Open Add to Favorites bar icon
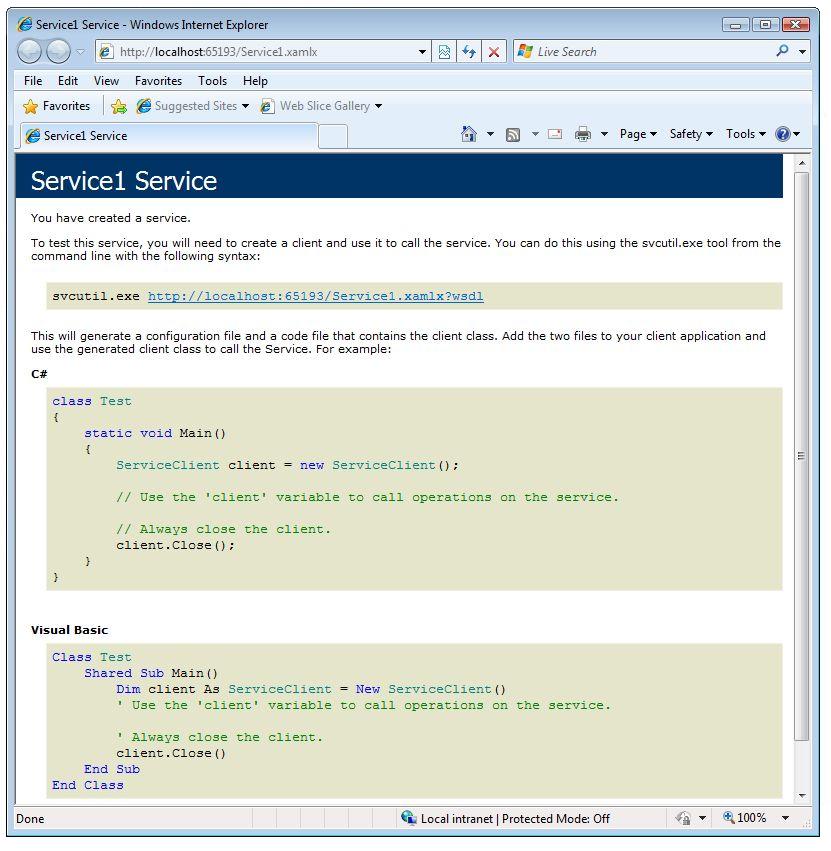Viewport: 831px width, 851px height. [119, 105]
